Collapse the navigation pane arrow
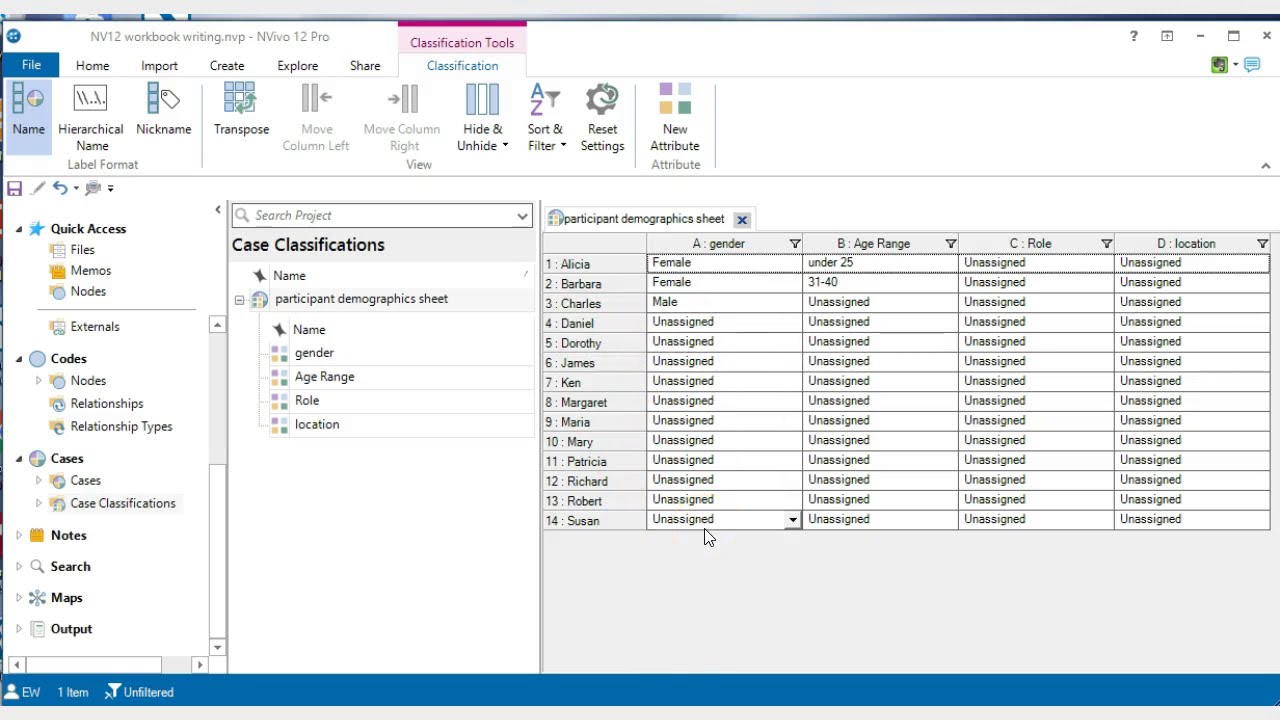The image size is (1280, 720). pos(218,209)
